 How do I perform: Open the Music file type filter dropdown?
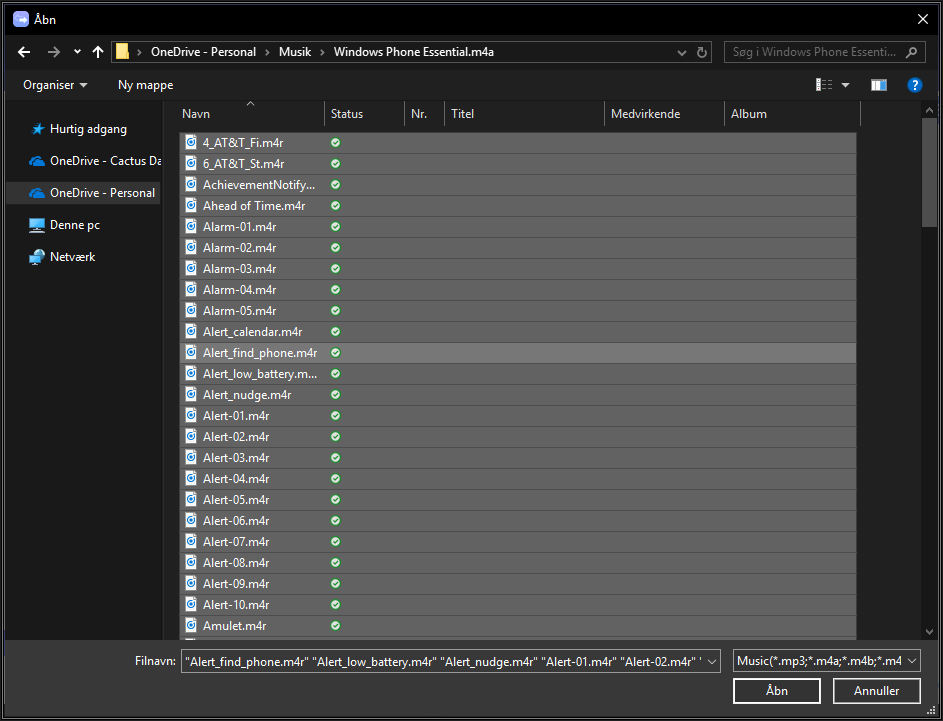(x=826, y=661)
